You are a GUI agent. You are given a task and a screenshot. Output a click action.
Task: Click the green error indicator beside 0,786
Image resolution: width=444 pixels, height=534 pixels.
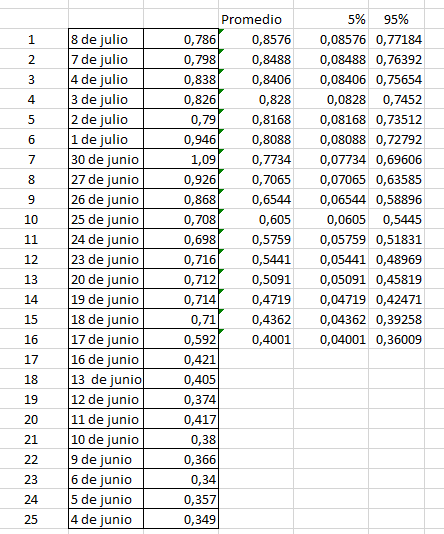(x=221, y=31)
